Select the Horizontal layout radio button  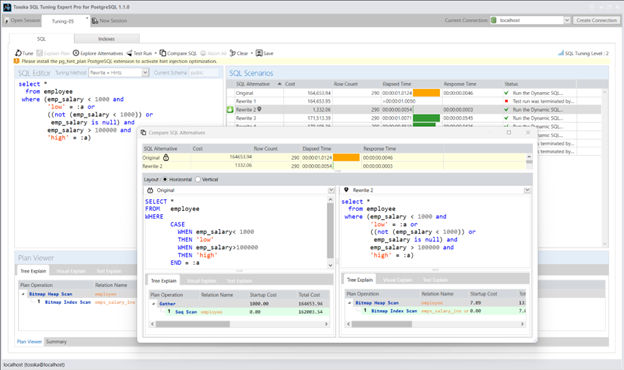(165, 179)
